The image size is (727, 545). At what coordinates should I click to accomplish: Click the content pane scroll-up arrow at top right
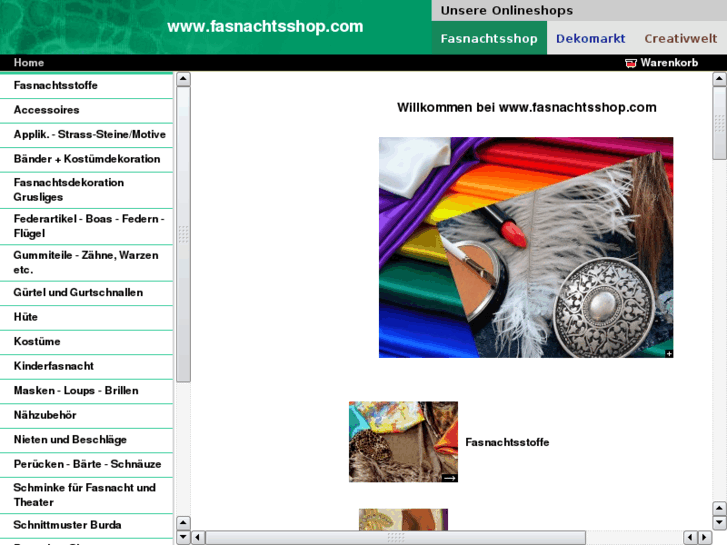[719, 79]
